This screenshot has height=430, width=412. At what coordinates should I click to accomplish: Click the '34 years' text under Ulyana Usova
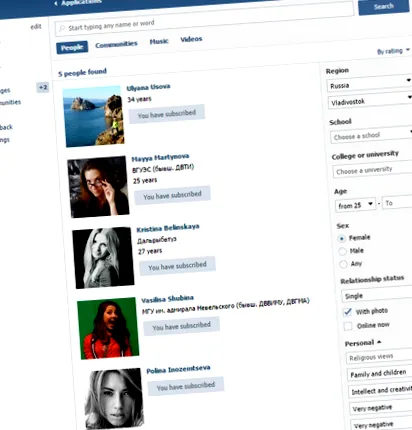(x=139, y=99)
